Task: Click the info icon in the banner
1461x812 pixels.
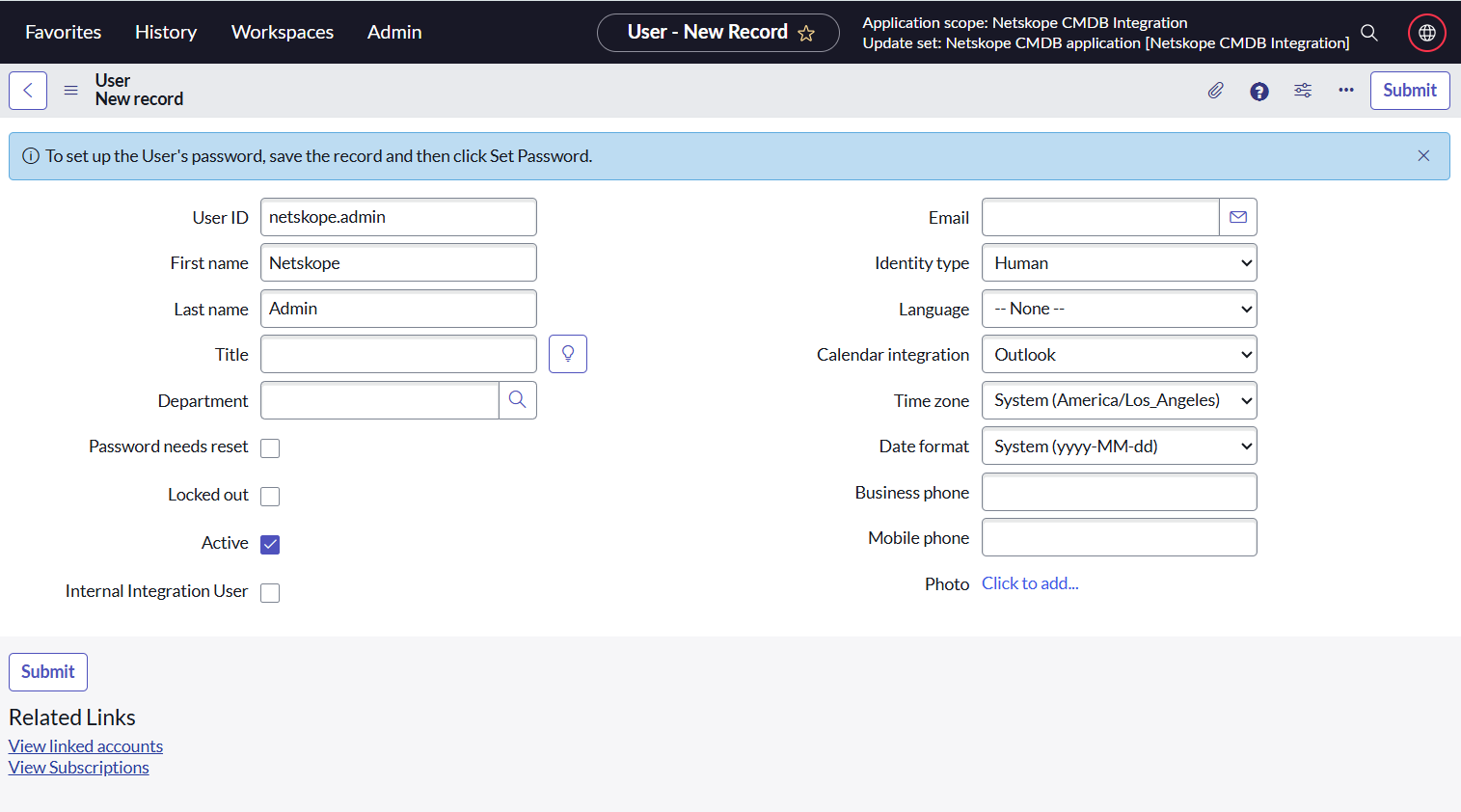Action: pyautogui.click(x=31, y=156)
